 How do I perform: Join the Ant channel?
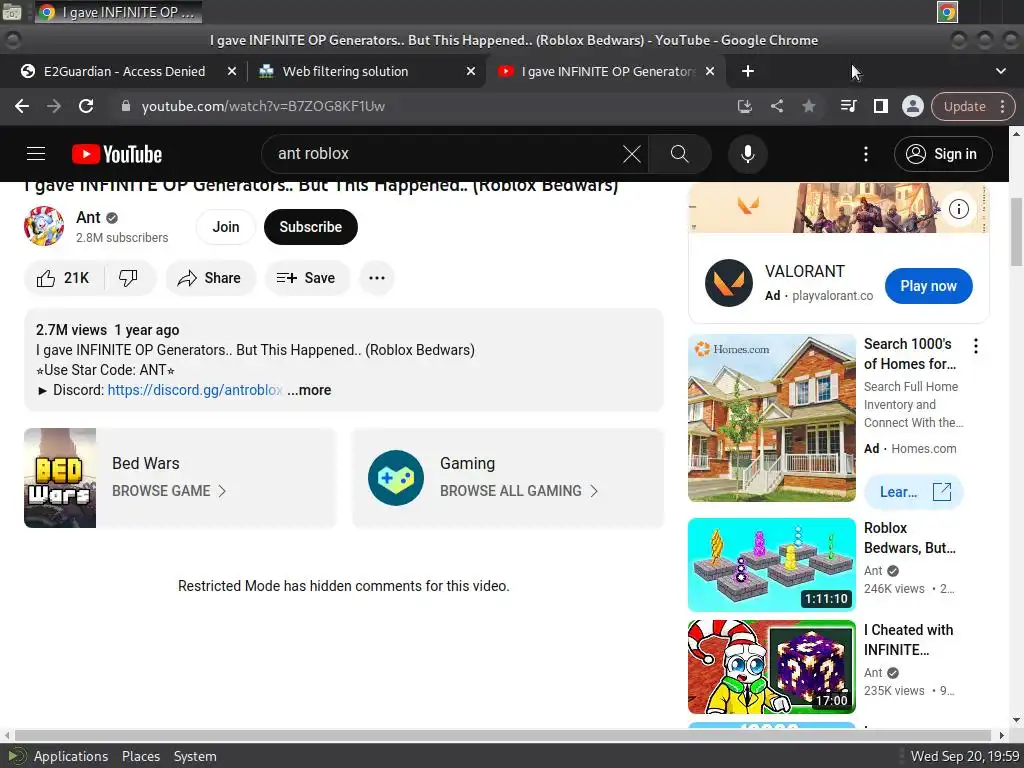226,227
